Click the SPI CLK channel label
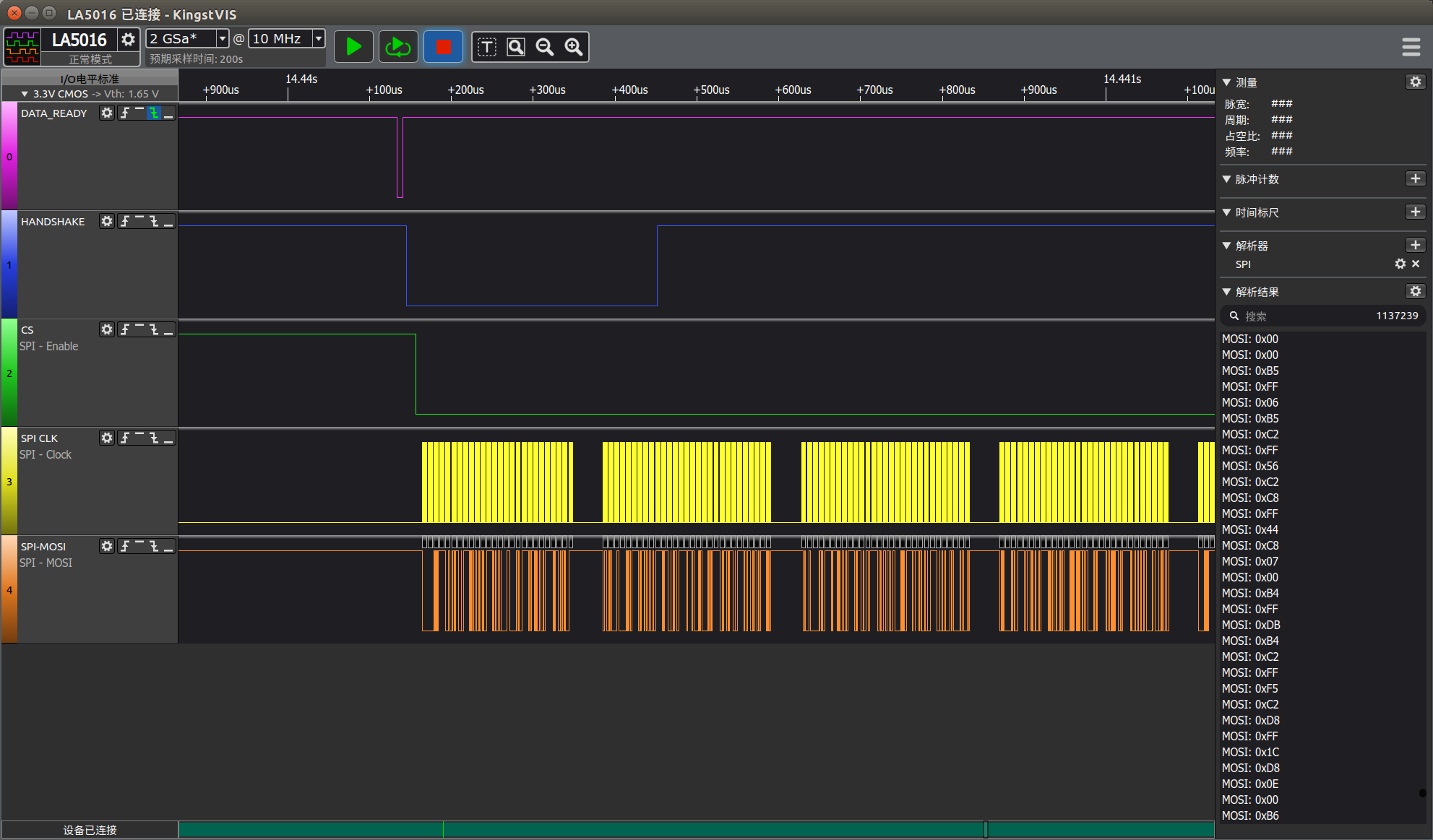Image resolution: width=1433 pixels, height=840 pixels. tap(39, 438)
